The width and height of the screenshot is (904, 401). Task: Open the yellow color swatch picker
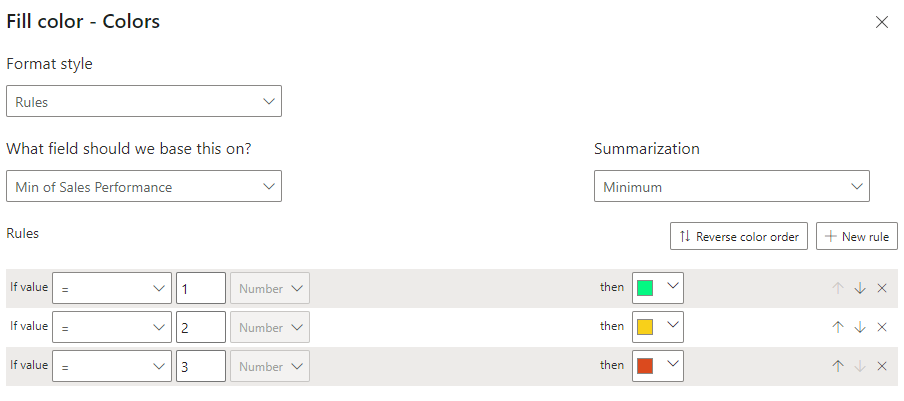tap(658, 327)
